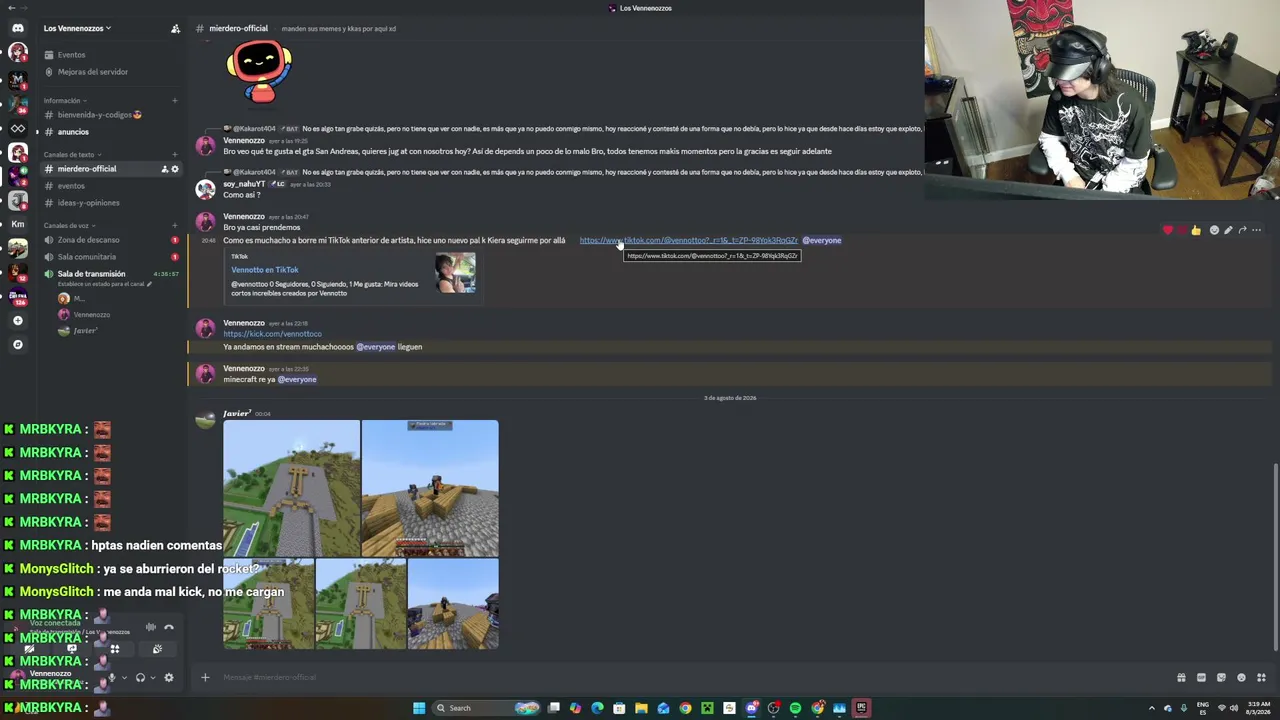Open Discord direct messages home icon
The height and width of the screenshot is (720, 1280).
[x=17, y=28]
